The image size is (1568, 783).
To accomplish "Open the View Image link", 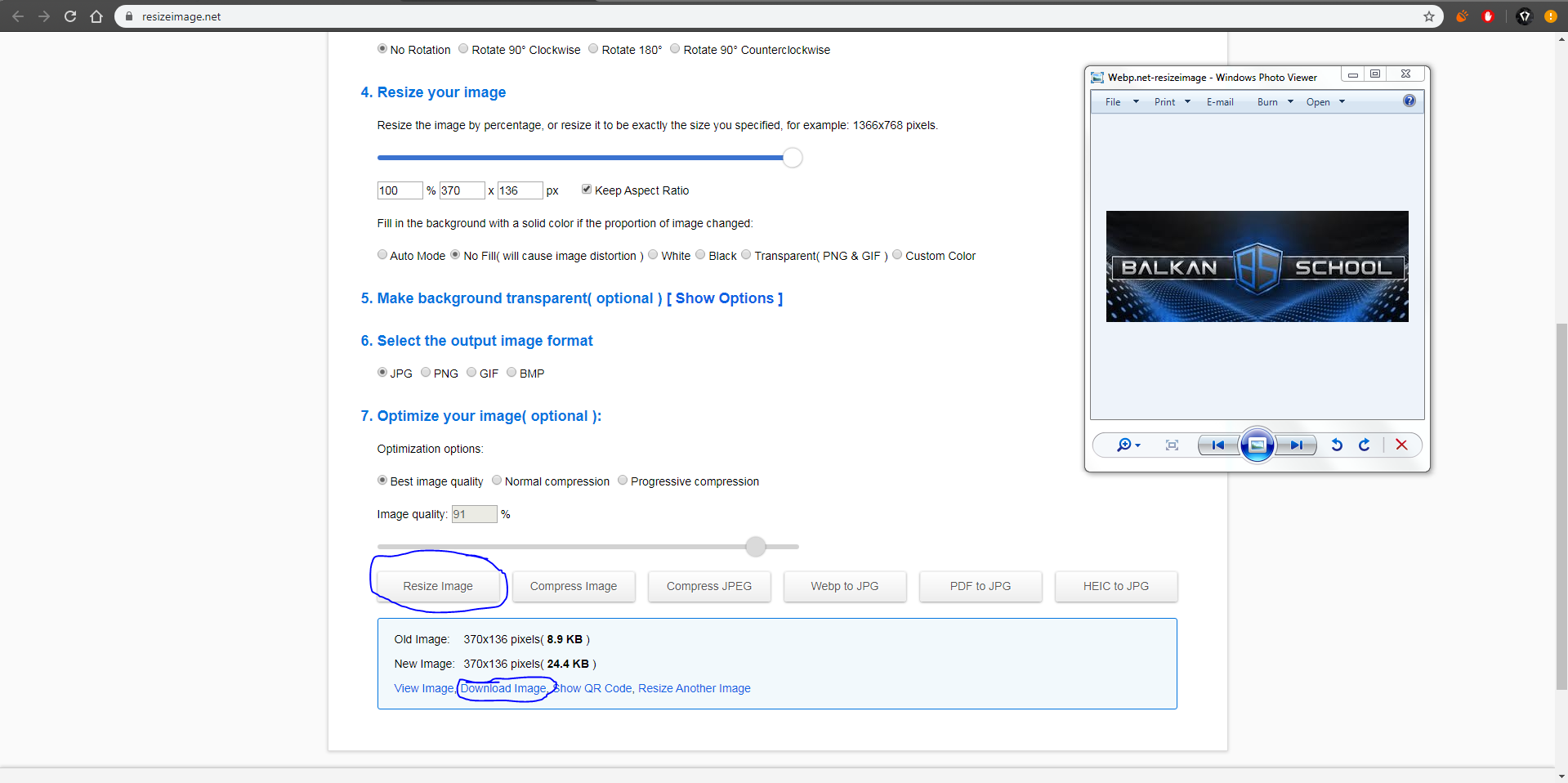I will pyautogui.click(x=424, y=688).
